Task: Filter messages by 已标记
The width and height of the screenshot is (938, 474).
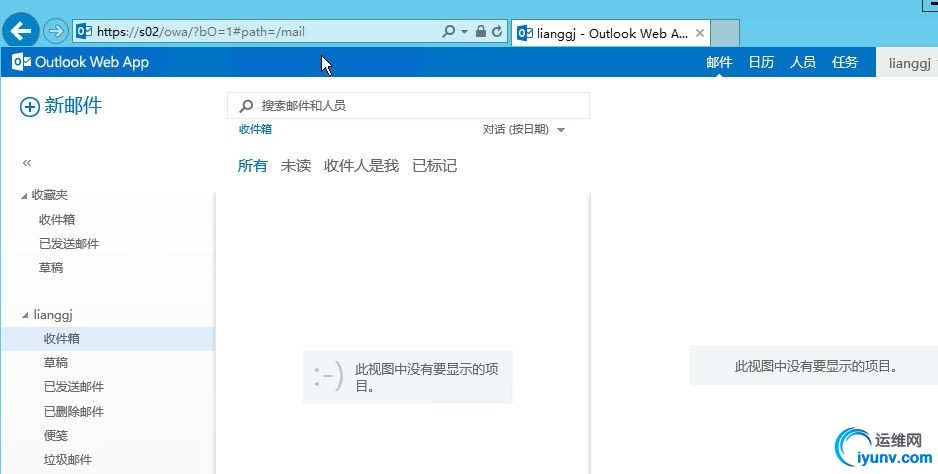Action: tap(435, 166)
